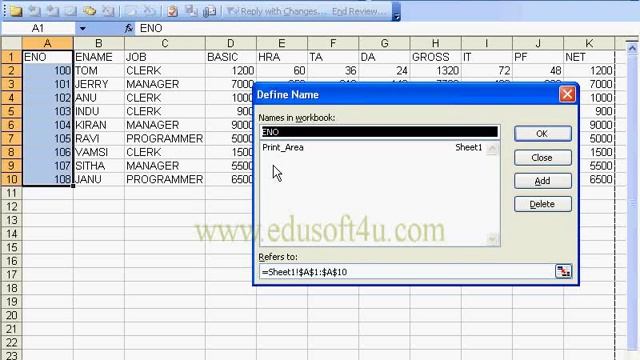Click IT cell with value 72

(487, 71)
